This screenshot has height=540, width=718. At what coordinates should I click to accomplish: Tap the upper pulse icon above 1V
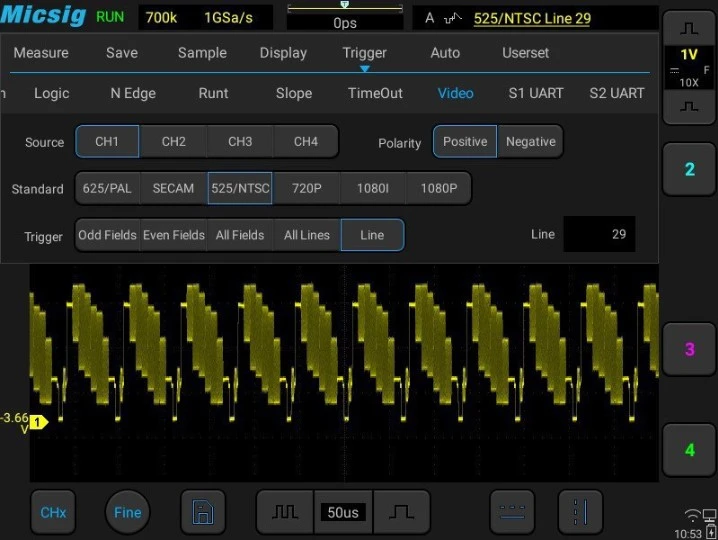689,29
